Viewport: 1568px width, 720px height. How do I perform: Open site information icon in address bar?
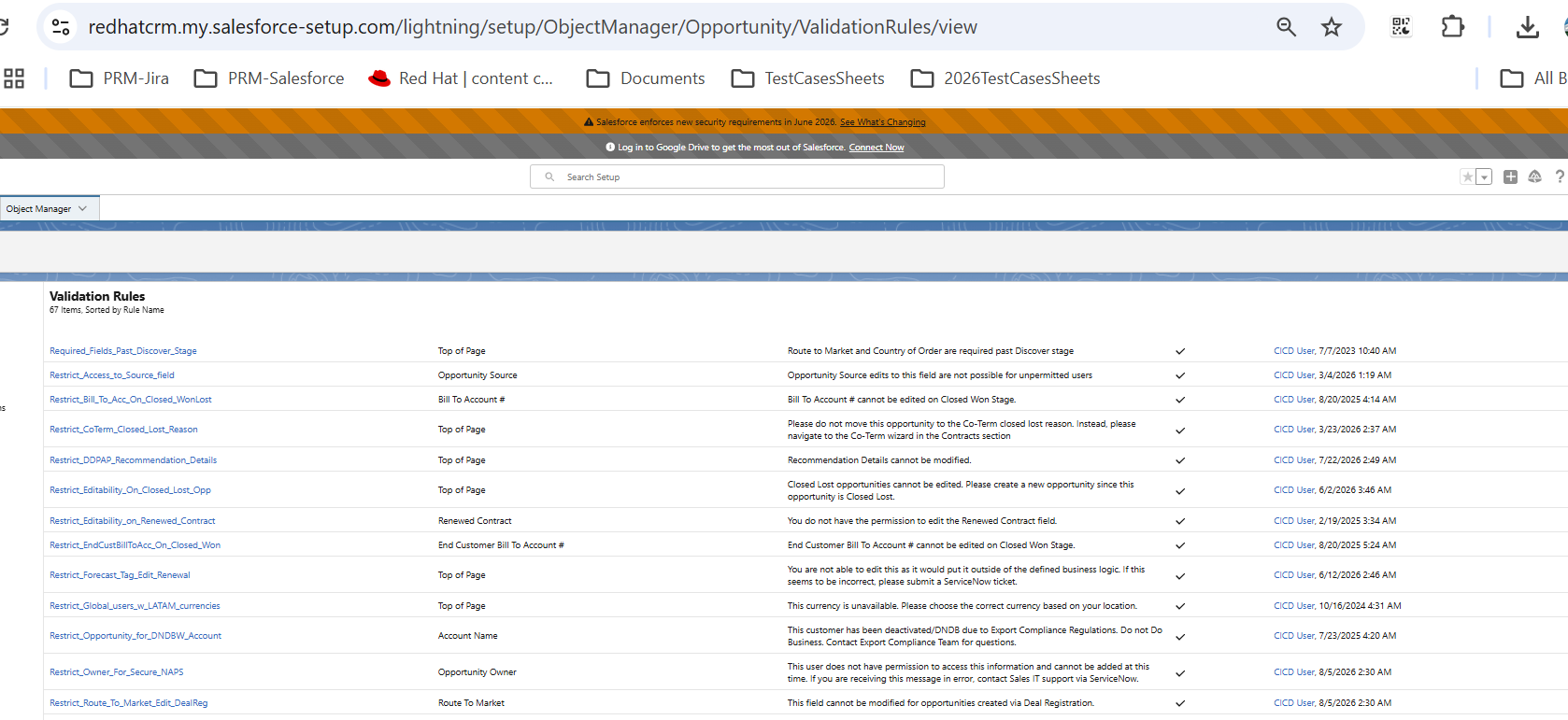[x=61, y=27]
